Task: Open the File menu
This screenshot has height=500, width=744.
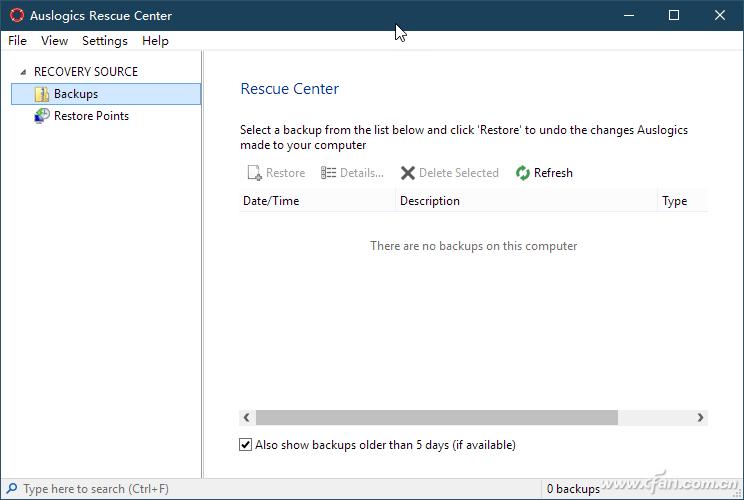Action: click(18, 41)
